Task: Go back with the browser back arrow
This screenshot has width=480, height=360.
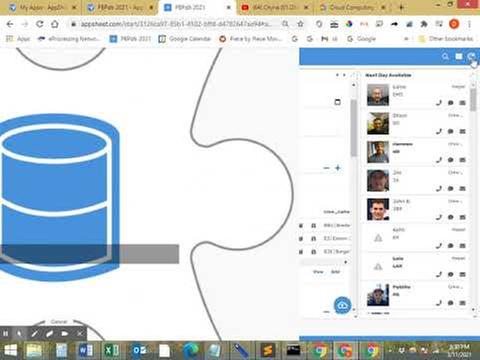Action: (x=10, y=24)
